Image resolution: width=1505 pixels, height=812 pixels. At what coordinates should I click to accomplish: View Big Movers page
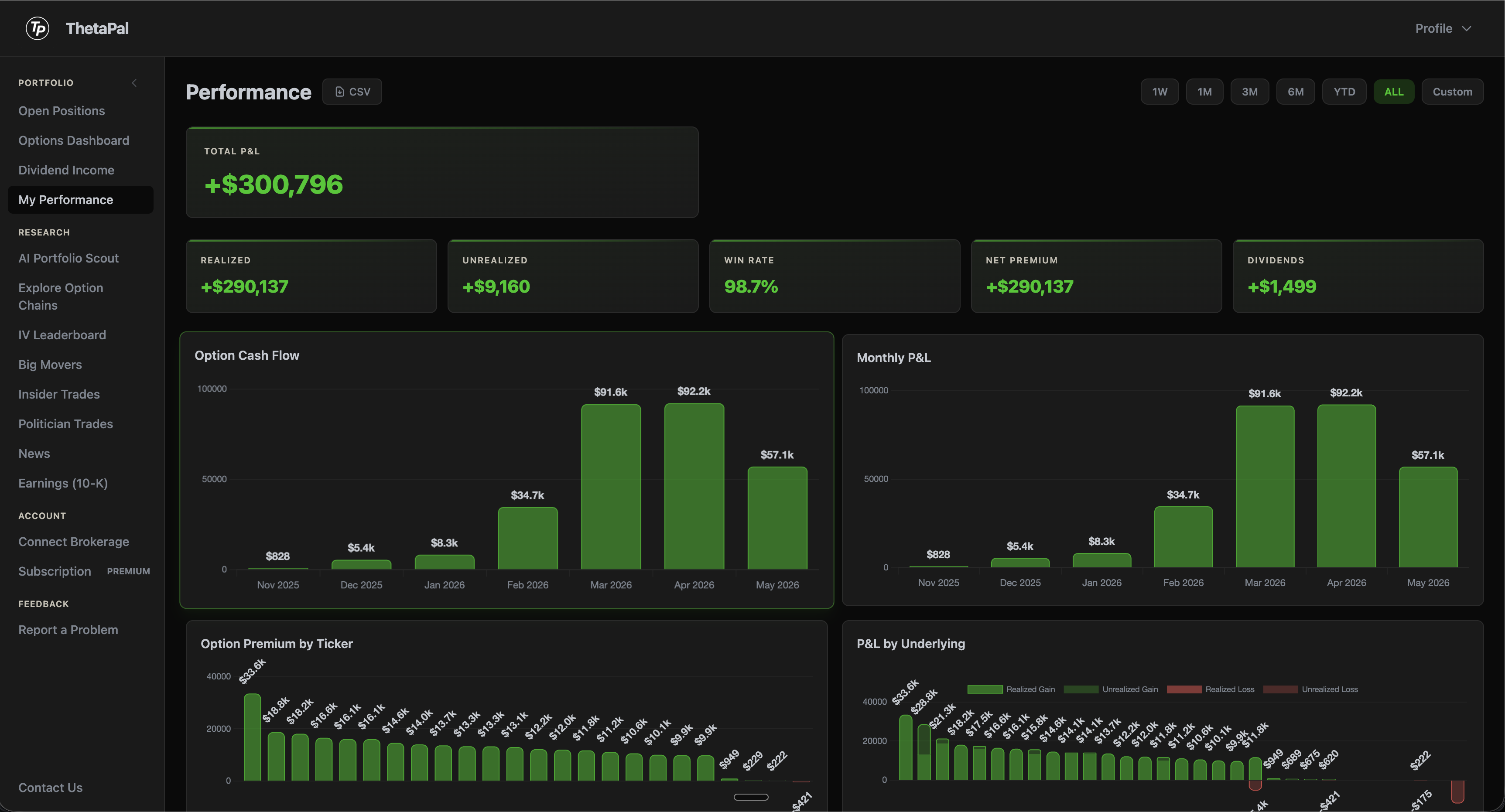pyautogui.click(x=50, y=365)
